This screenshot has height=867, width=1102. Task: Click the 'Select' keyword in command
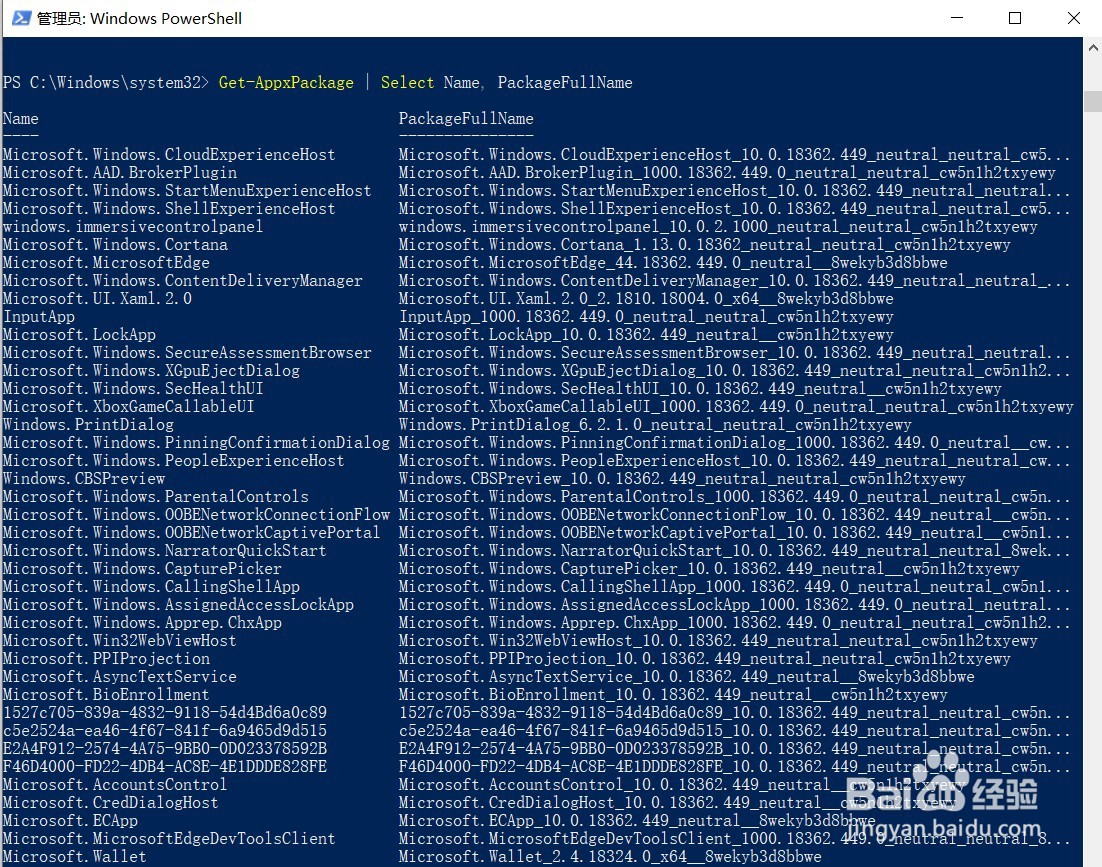coord(408,83)
